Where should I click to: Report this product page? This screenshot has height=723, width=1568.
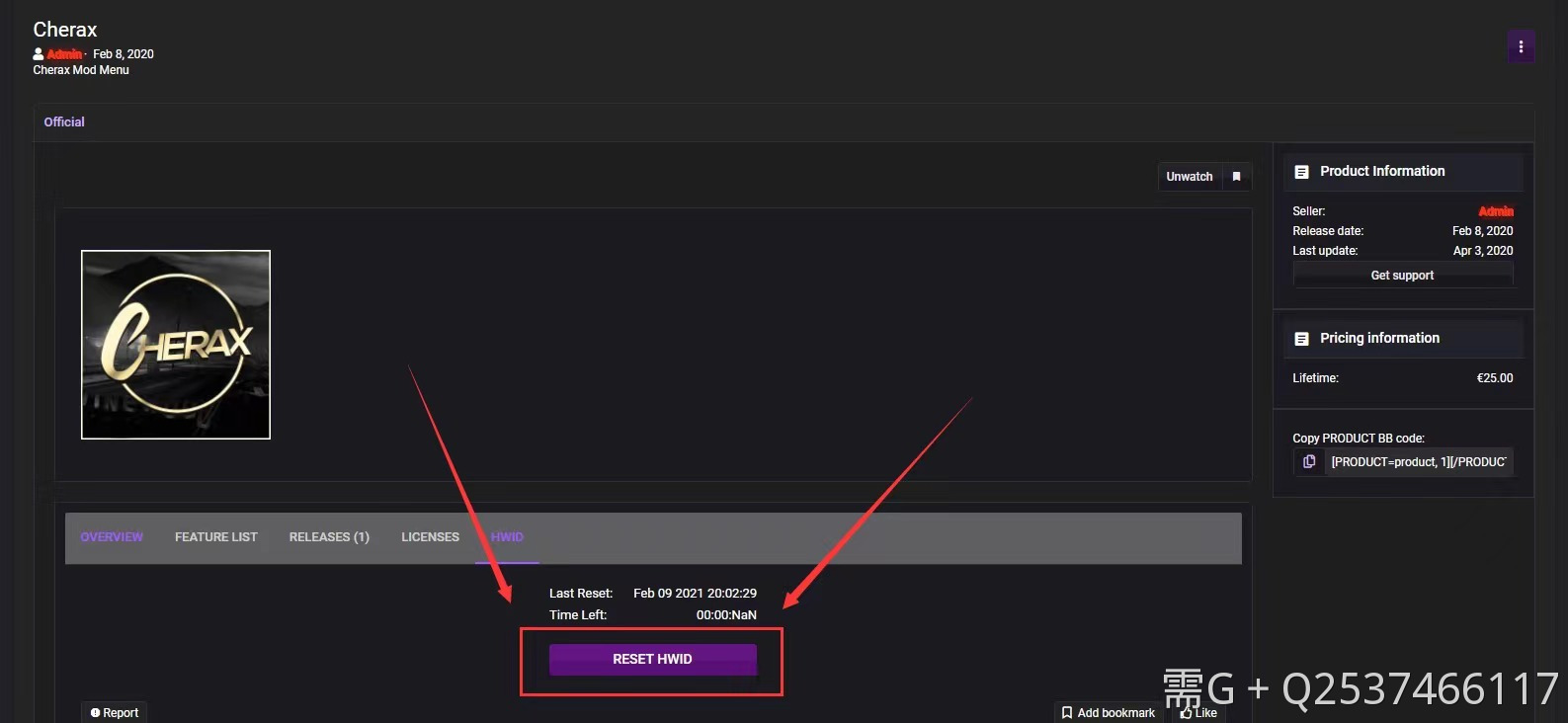(115, 712)
